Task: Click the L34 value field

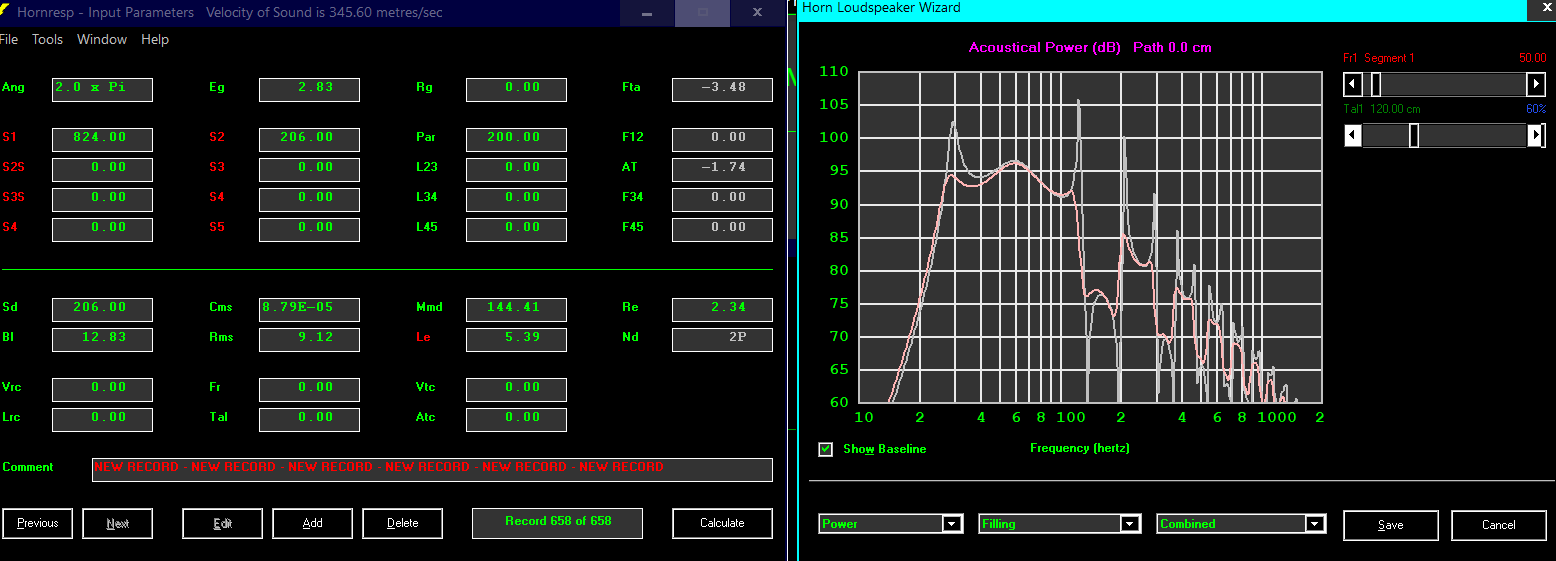Action: tap(516, 199)
